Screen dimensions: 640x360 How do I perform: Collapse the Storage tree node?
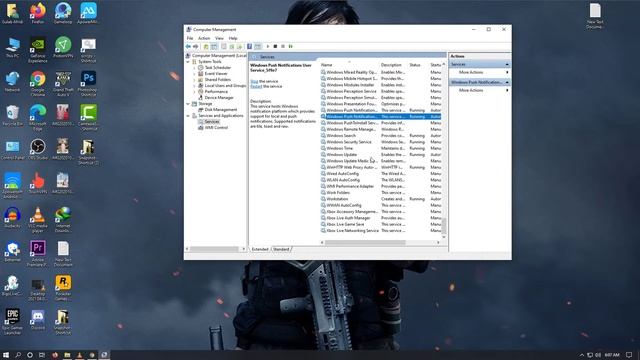[x=189, y=104]
